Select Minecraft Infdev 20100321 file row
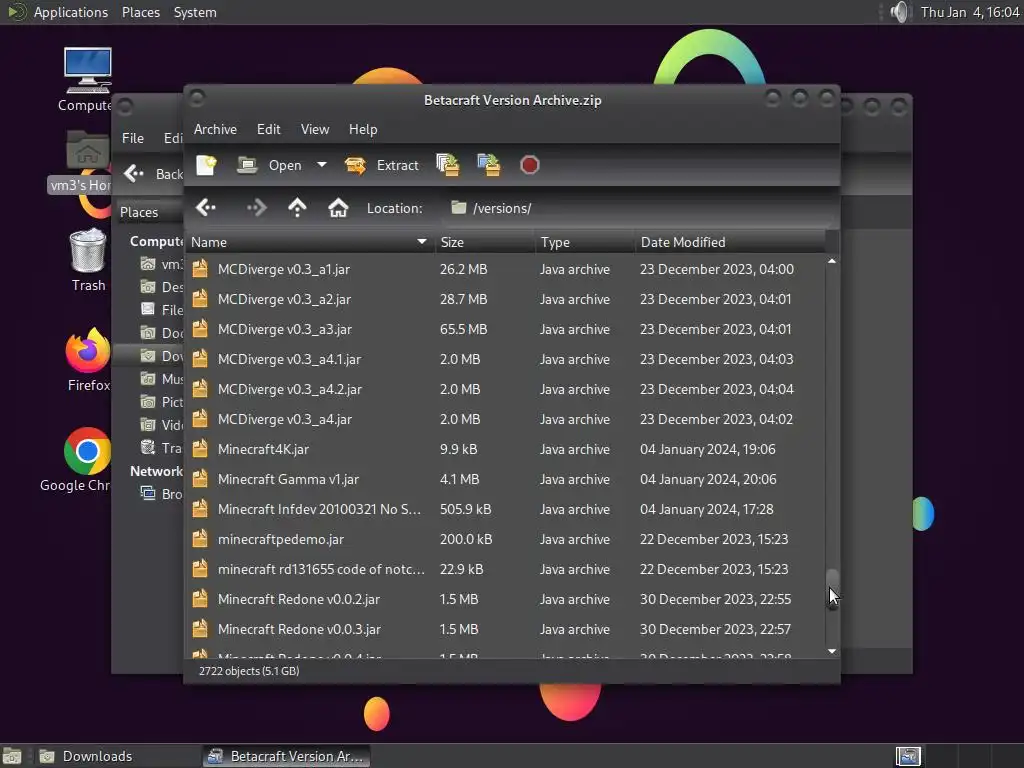The width and height of the screenshot is (1024, 768). click(505, 509)
